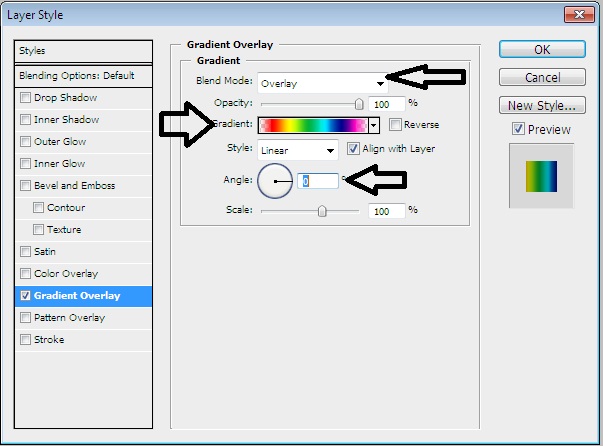This screenshot has width=603, height=446.
Task: Tick the Inner Glow checkbox
Action: 25,163
